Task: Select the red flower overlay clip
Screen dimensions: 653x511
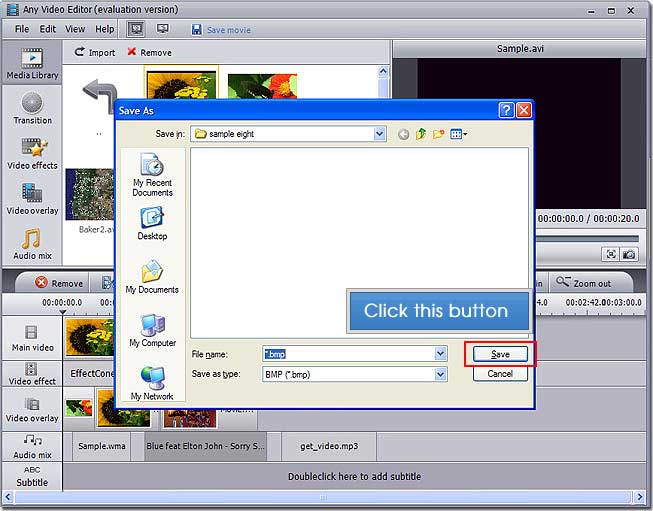Action: (79, 408)
